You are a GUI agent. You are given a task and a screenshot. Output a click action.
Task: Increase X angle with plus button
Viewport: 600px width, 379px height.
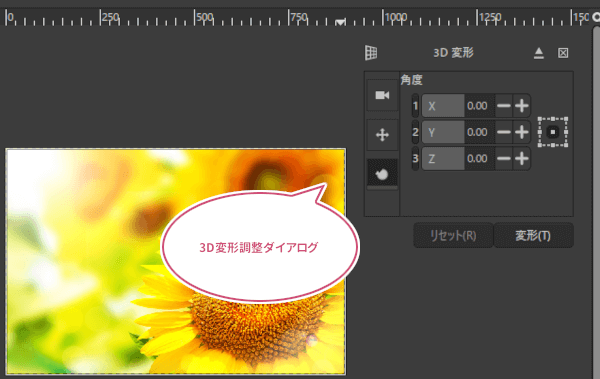click(x=522, y=106)
